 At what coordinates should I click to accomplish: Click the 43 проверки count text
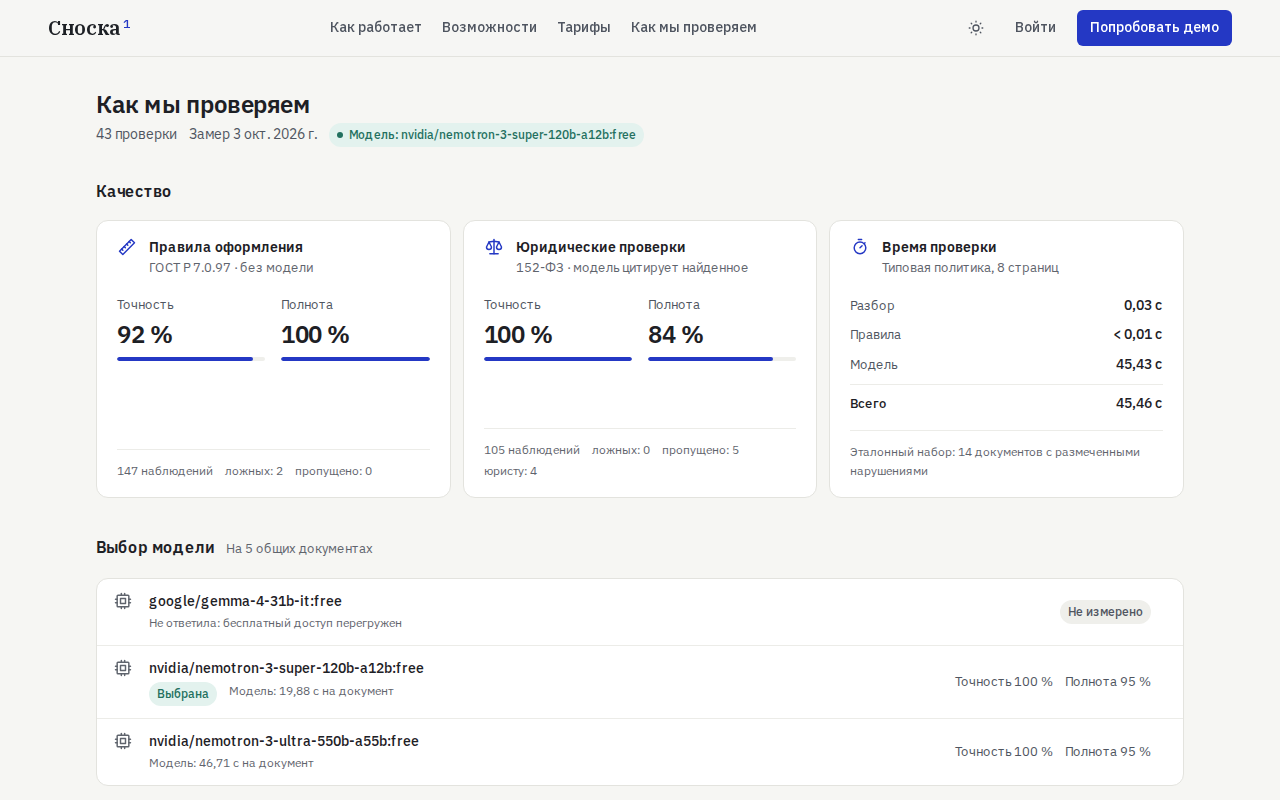[x=136, y=134]
